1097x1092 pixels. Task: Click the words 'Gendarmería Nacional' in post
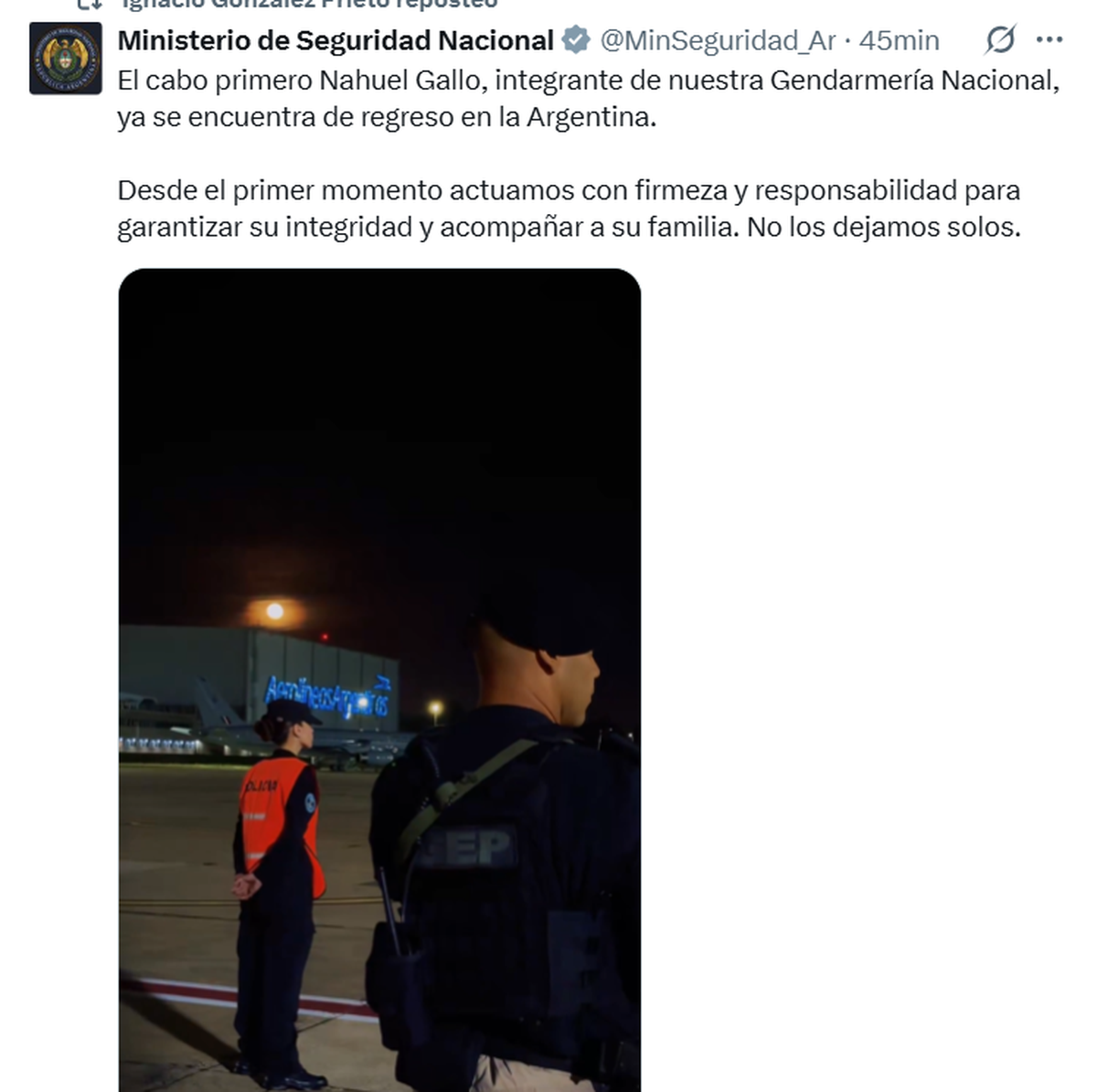[914, 80]
